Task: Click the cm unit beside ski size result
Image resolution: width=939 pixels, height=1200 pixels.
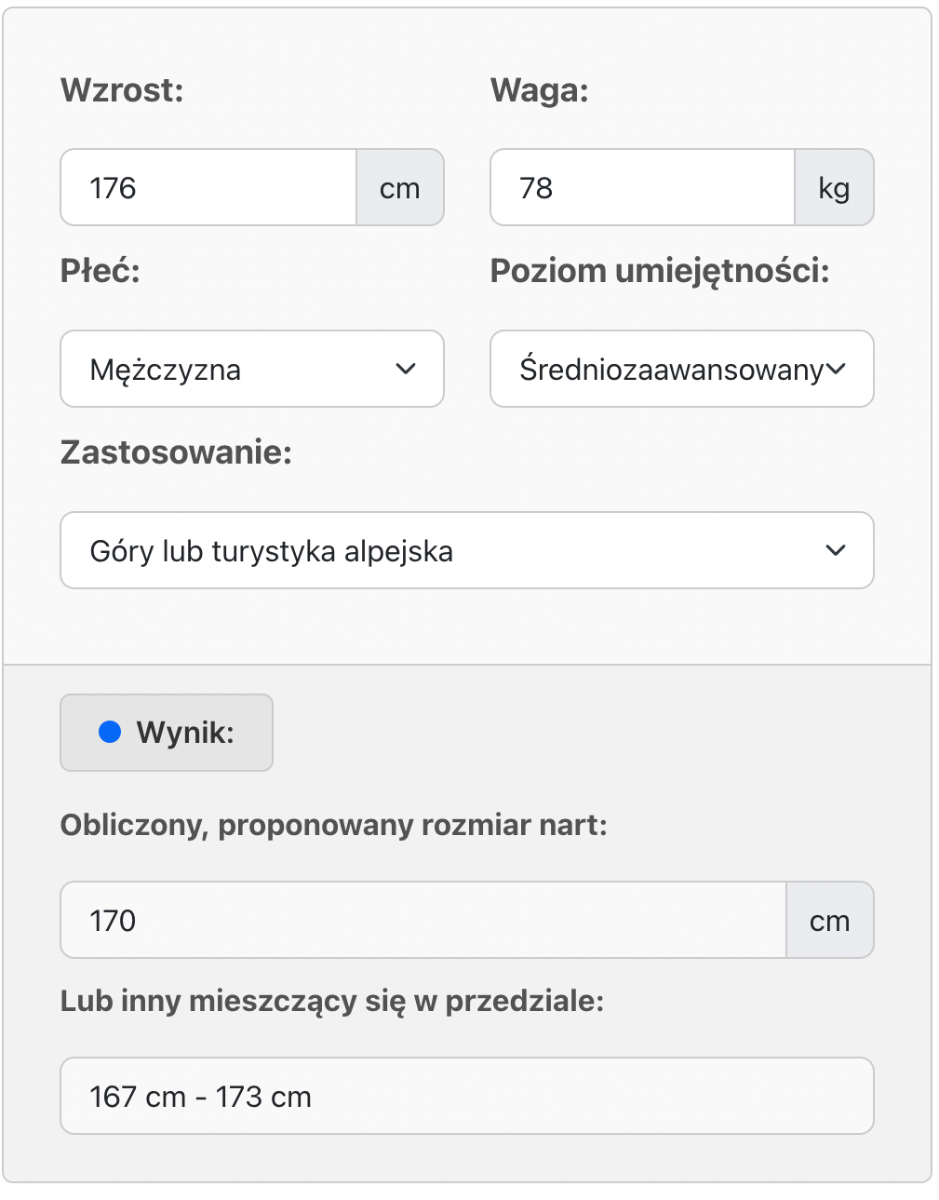Action: 830,920
